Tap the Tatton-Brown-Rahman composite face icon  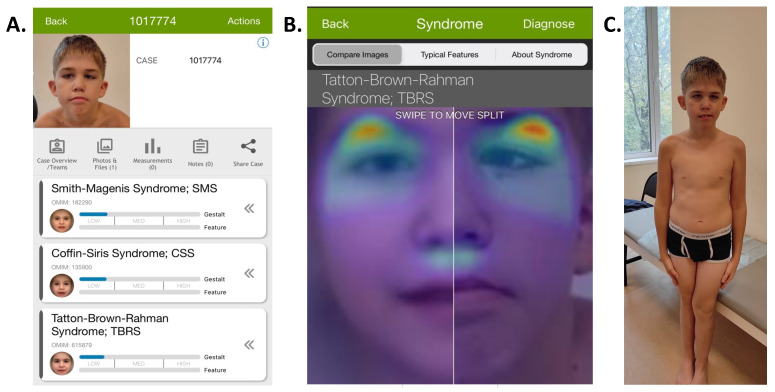(62, 363)
